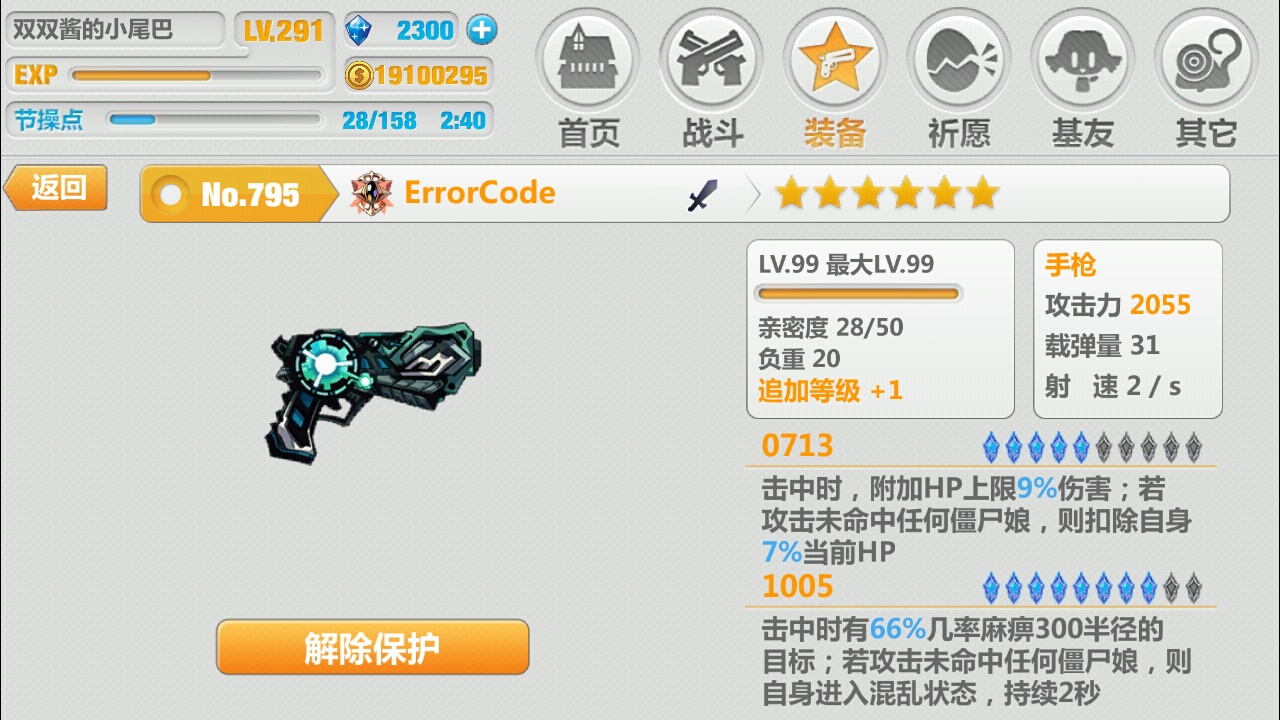1280x720 pixels.
Task: Click the gold coin currency icon
Action: [x=359, y=75]
